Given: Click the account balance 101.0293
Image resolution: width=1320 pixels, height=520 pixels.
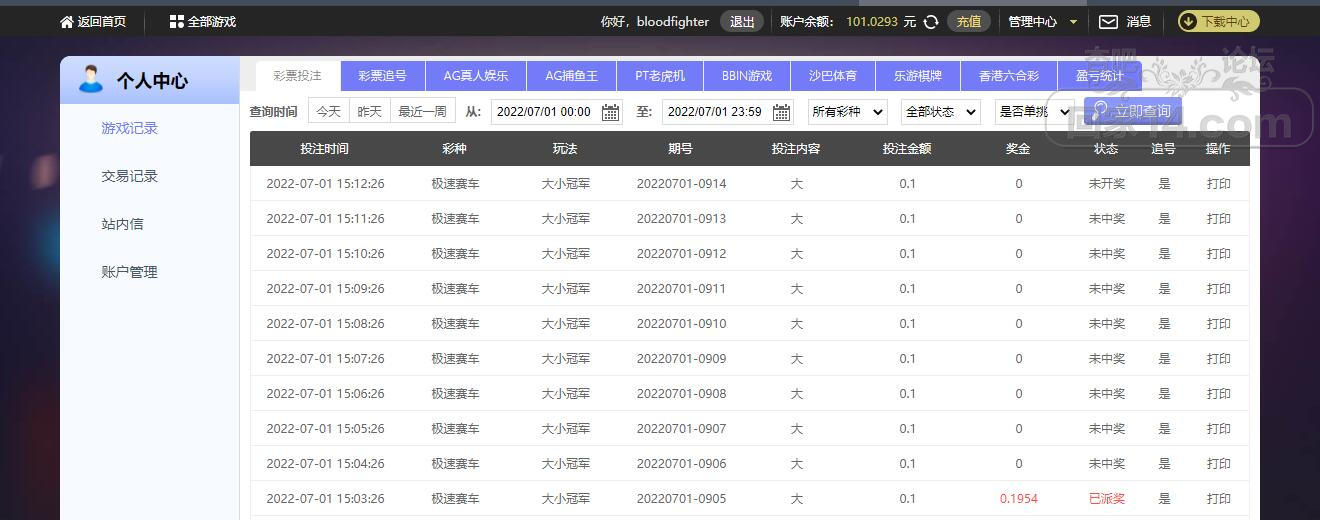Looking at the screenshot, I should click(x=872, y=21).
